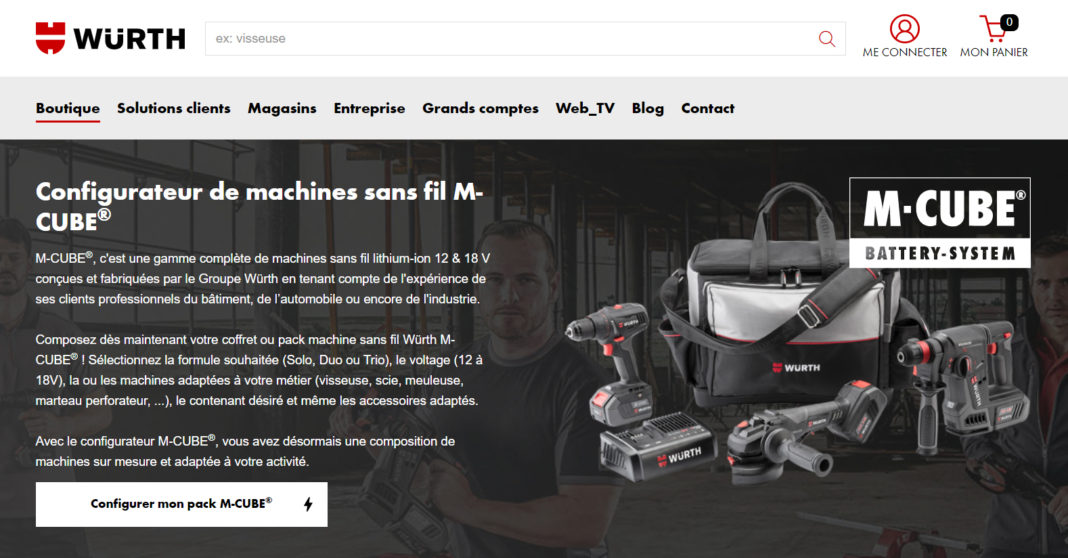Click the cart item count badge
Viewport: 1068px width, 558px height.
coord(1009,22)
